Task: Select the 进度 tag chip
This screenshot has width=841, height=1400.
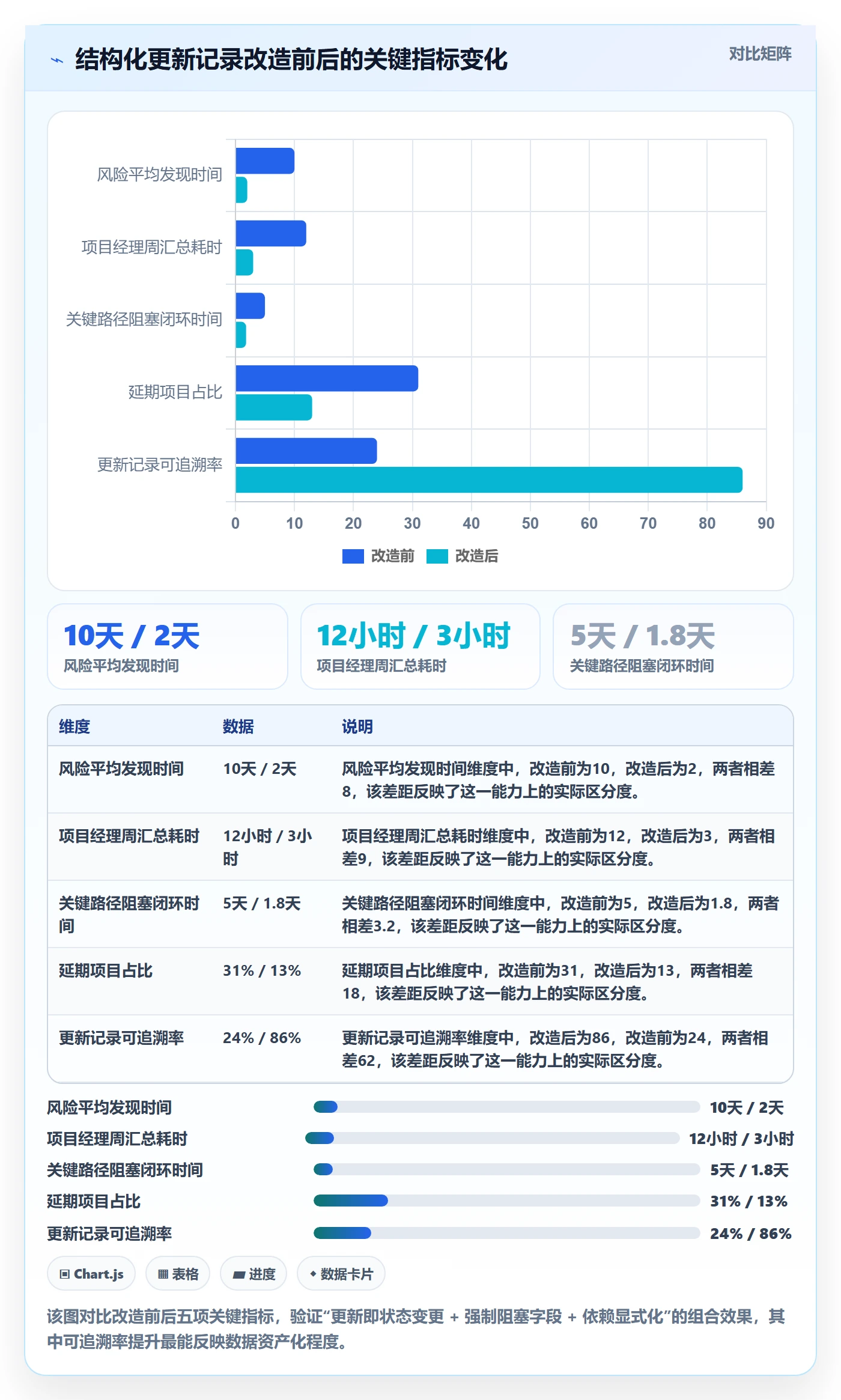Action: pos(254,1274)
